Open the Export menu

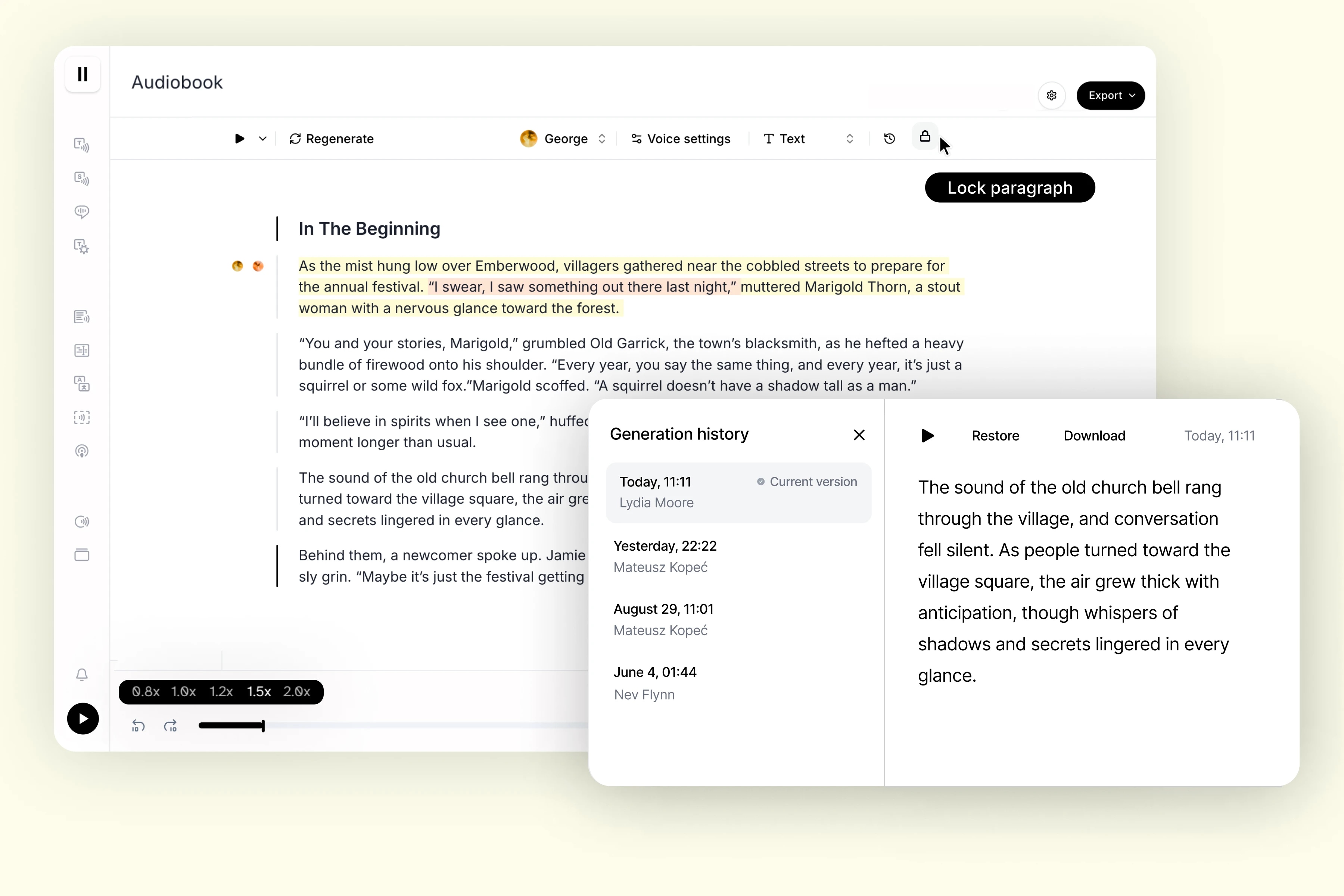pos(1110,96)
